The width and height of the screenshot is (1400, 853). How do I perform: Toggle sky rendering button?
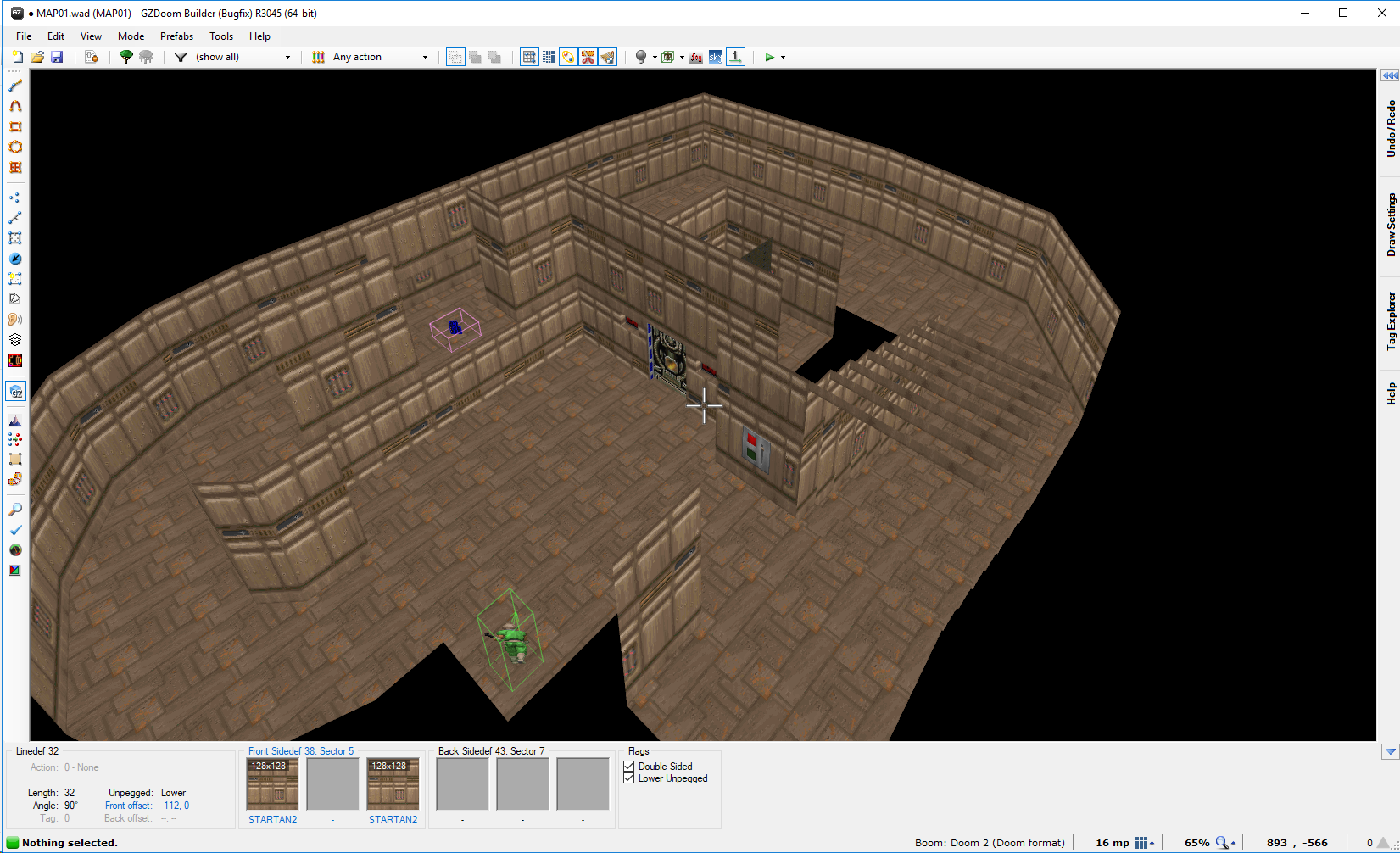tap(716, 57)
